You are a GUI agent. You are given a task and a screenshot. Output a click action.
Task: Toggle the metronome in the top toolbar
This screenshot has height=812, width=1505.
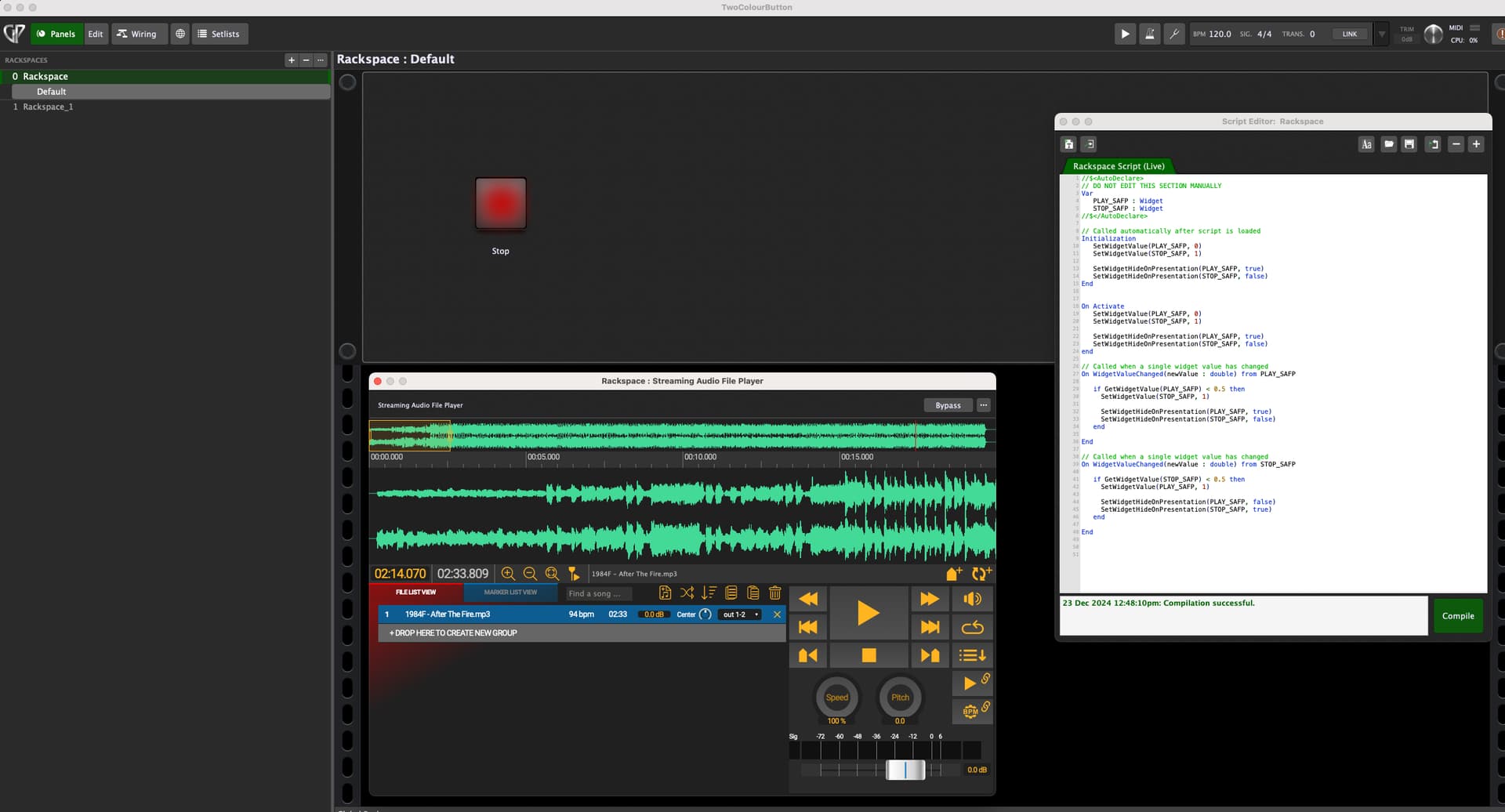[x=1149, y=34]
